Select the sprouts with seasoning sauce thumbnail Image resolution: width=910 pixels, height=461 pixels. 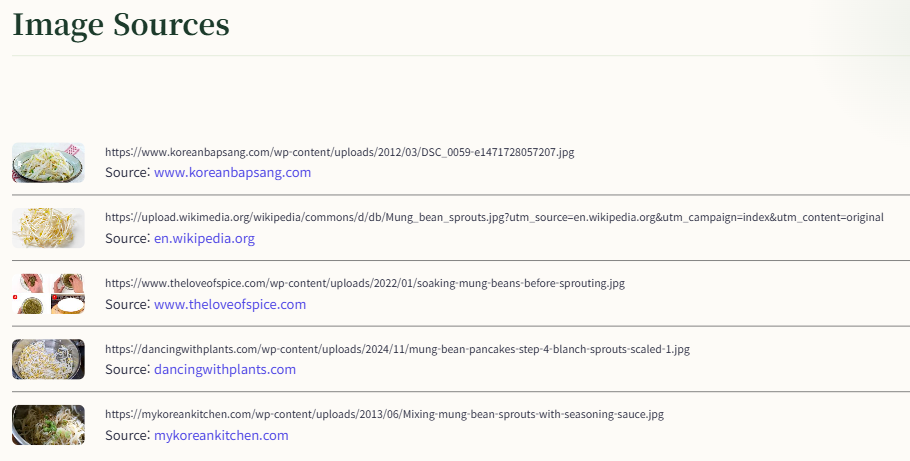pos(48,425)
